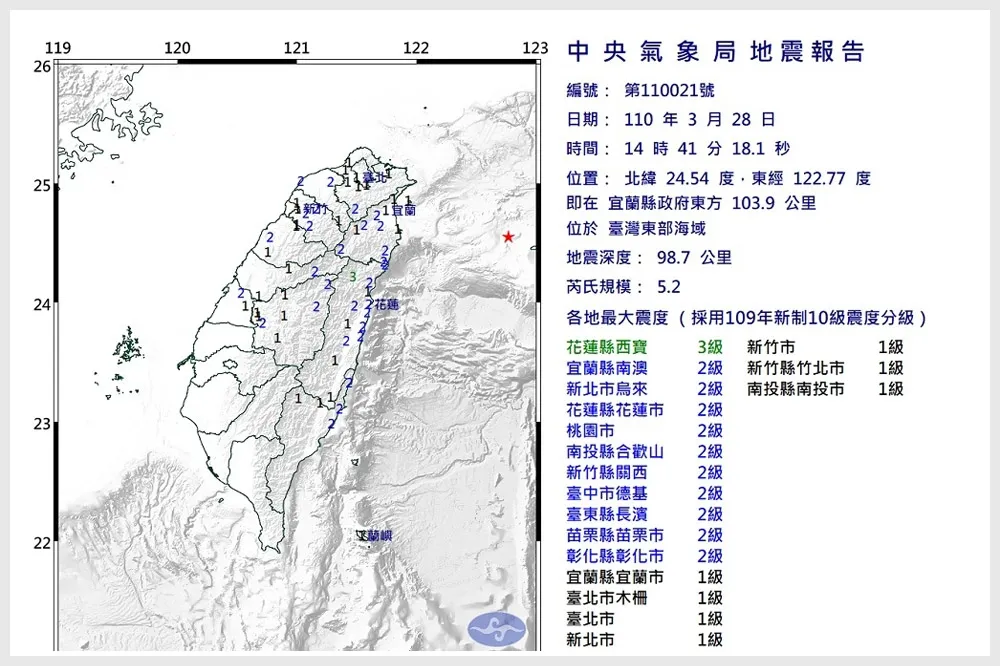Click longitude axis label 122
Image resolution: width=1000 pixels, height=666 pixels.
coord(416,48)
